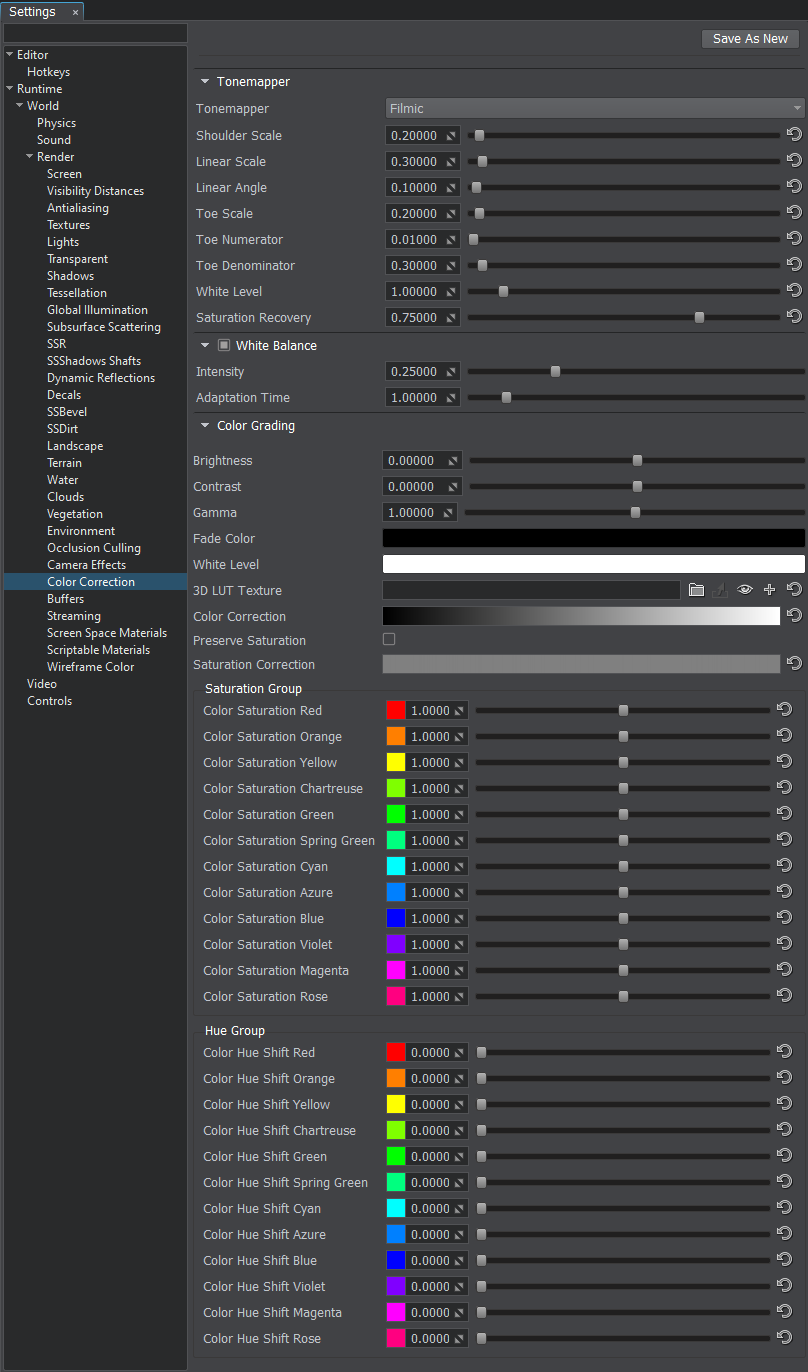Reset the Toe Scale value
The height and width of the screenshot is (1372, 808).
pos(794,213)
